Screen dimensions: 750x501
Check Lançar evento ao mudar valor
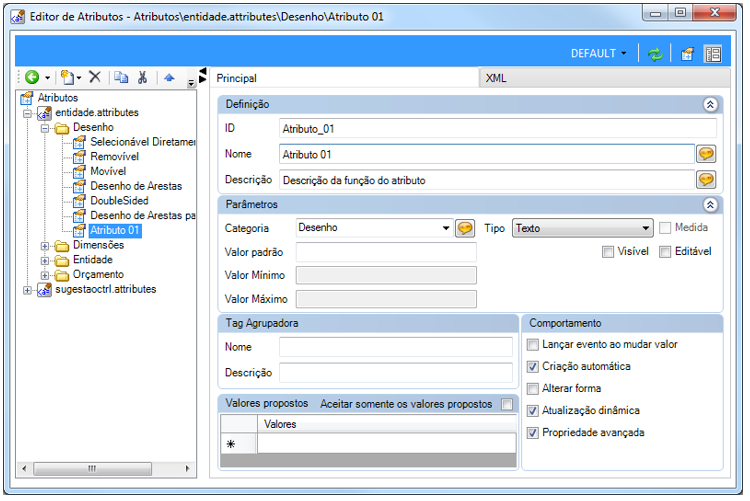(x=532, y=345)
